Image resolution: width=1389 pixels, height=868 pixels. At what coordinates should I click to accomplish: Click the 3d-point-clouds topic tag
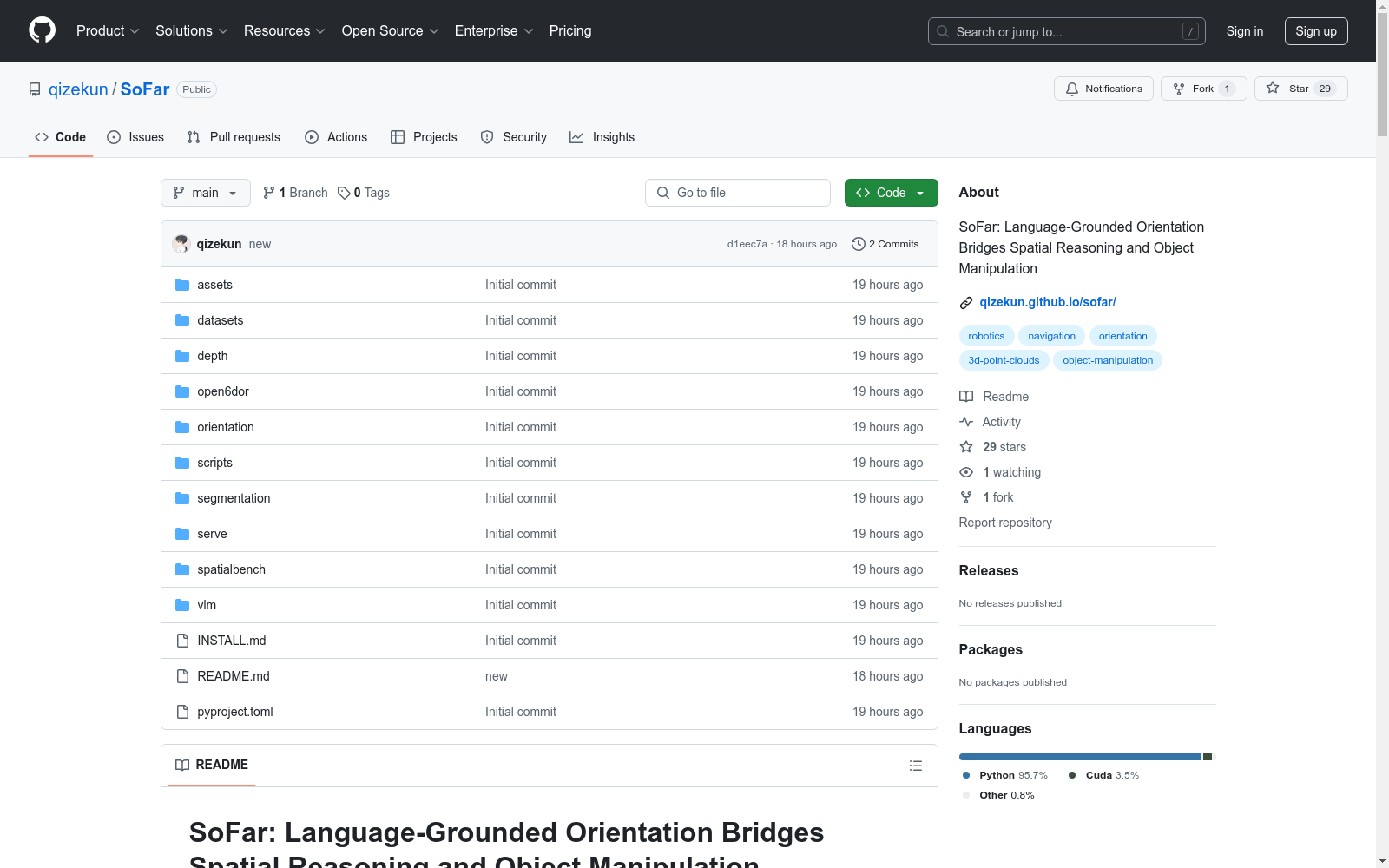[x=1004, y=360]
